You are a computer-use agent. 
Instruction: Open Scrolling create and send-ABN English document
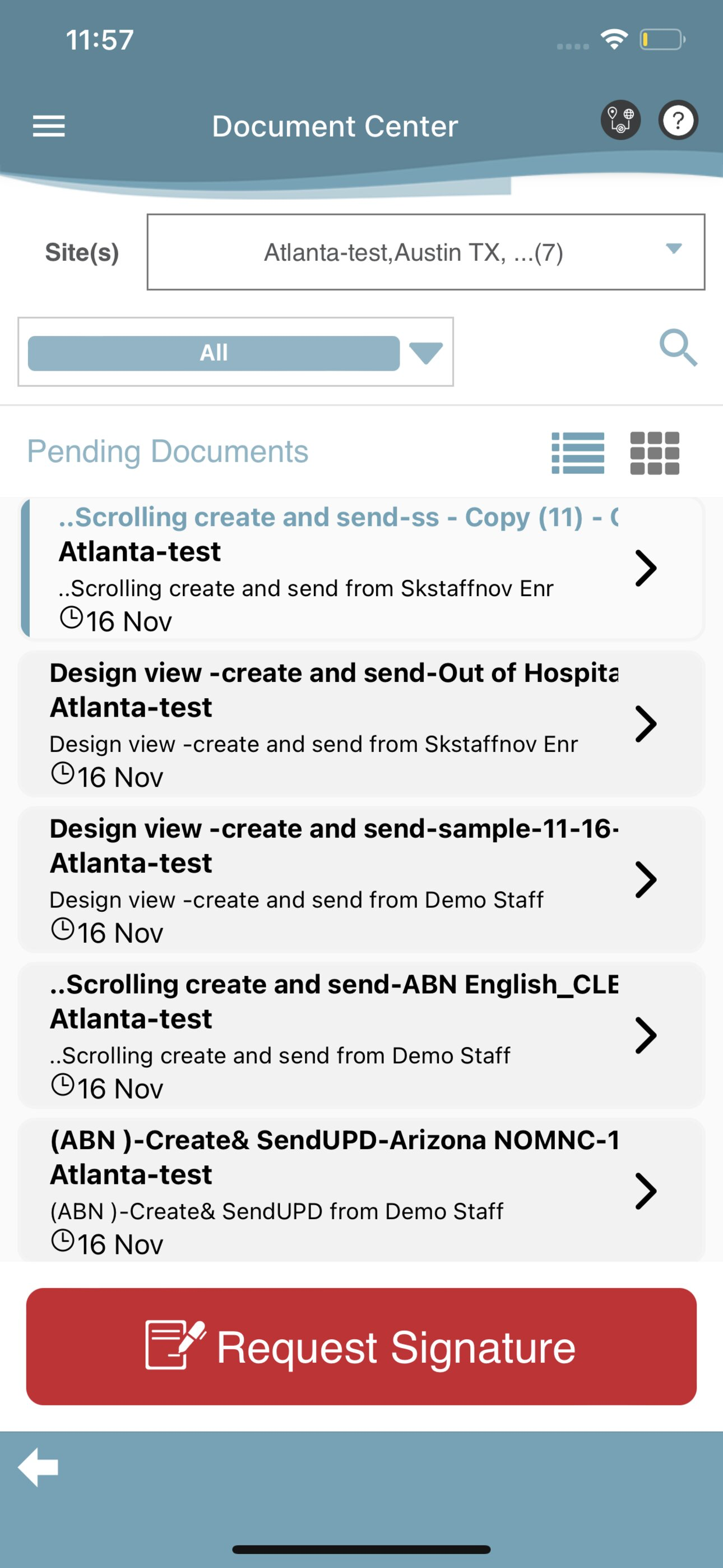click(361, 1035)
